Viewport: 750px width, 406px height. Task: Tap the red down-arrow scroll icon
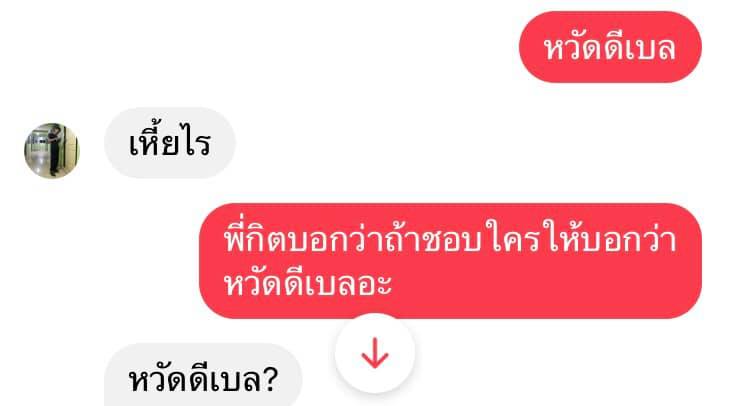click(x=375, y=353)
